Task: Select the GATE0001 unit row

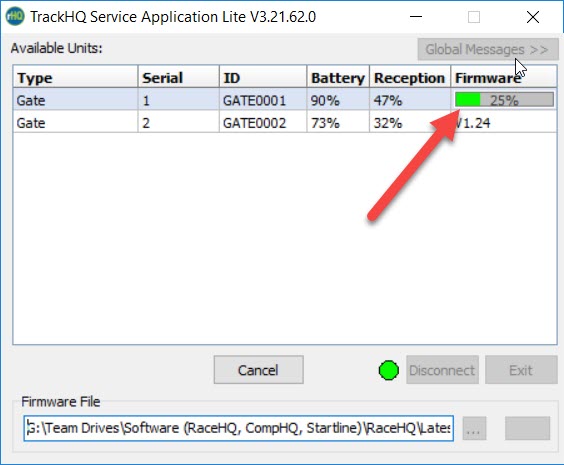Action: pos(285,100)
